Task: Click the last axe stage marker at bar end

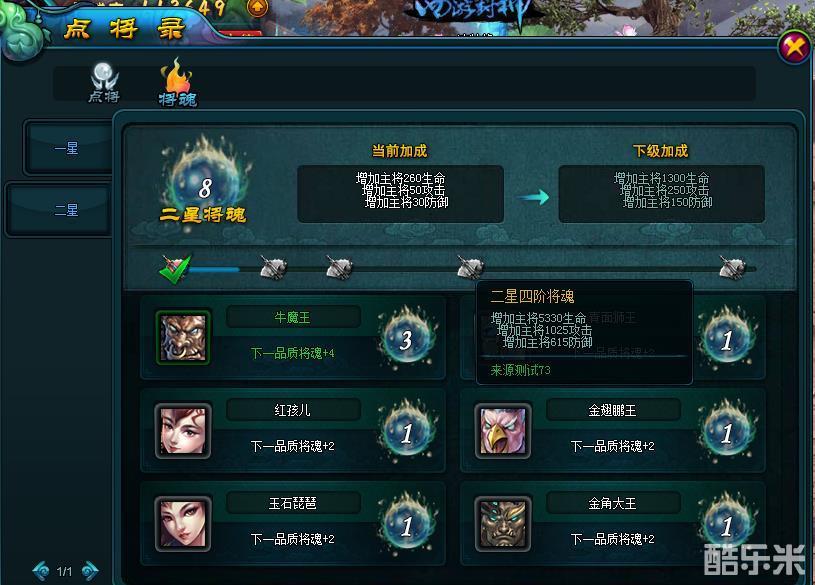Action: pyautogui.click(x=732, y=268)
